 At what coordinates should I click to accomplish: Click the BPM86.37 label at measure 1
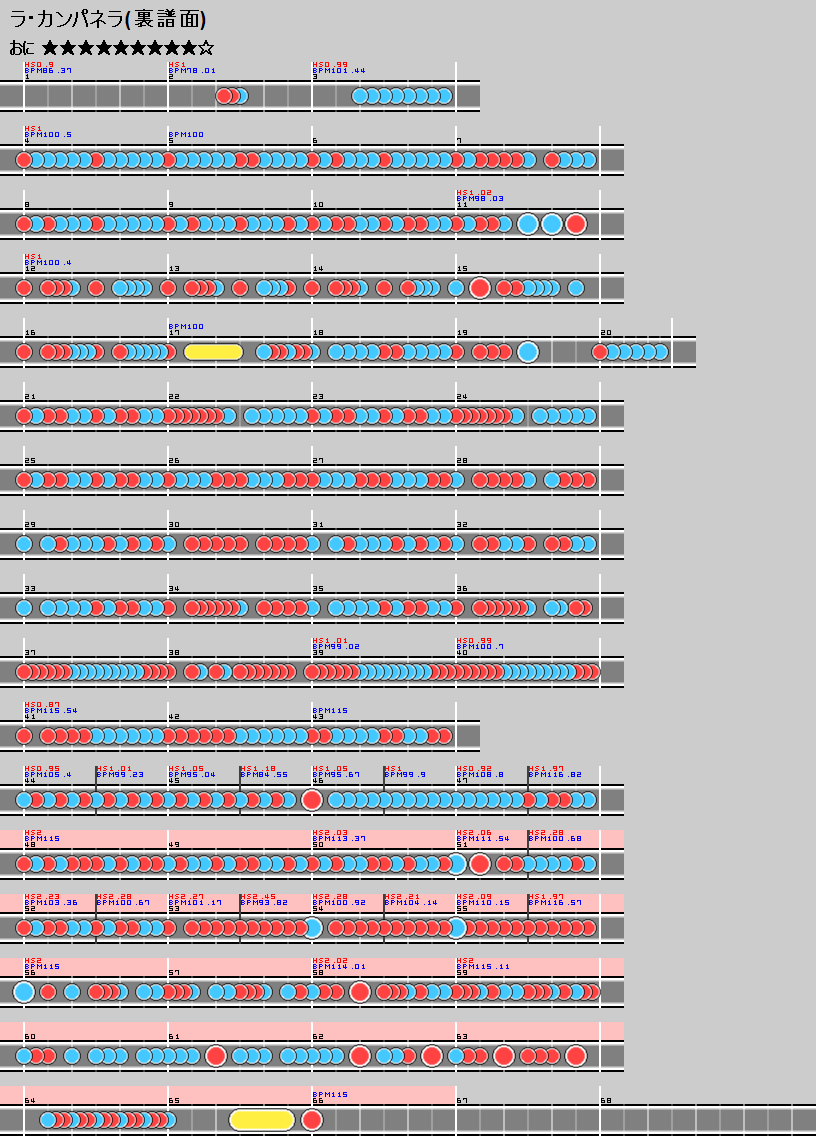pos(48,71)
